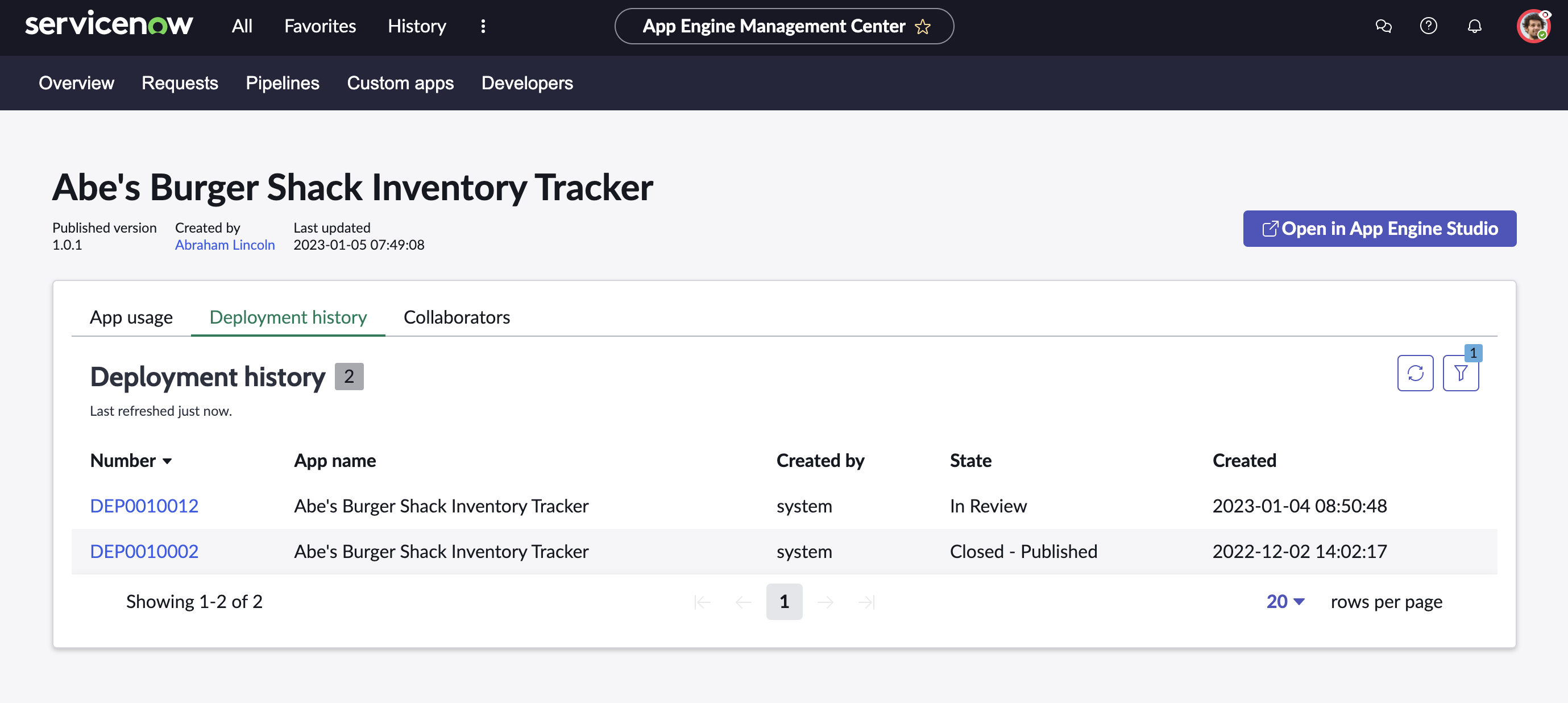This screenshot has width=1568, height=703.
Task: Open the 20 rows per page dropdown
Action: pos(1285,601)
